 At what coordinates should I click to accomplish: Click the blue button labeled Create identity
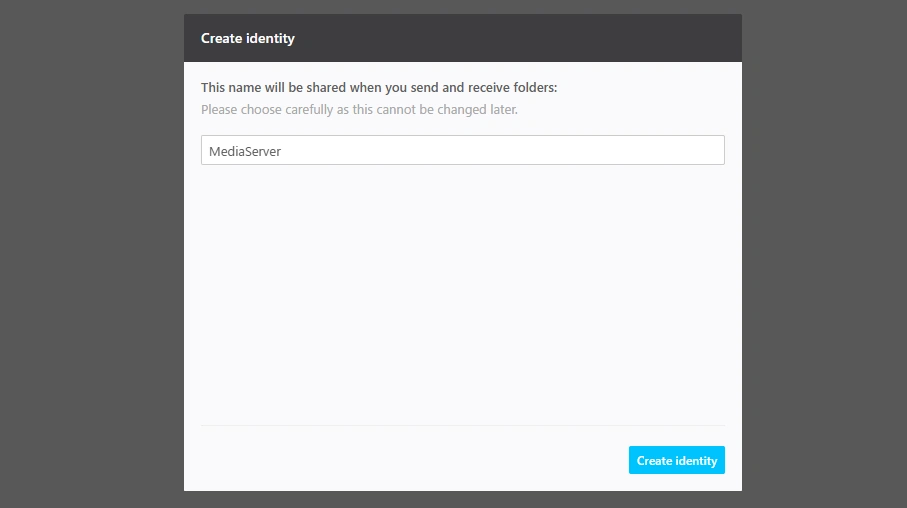[x=676, y=460]
